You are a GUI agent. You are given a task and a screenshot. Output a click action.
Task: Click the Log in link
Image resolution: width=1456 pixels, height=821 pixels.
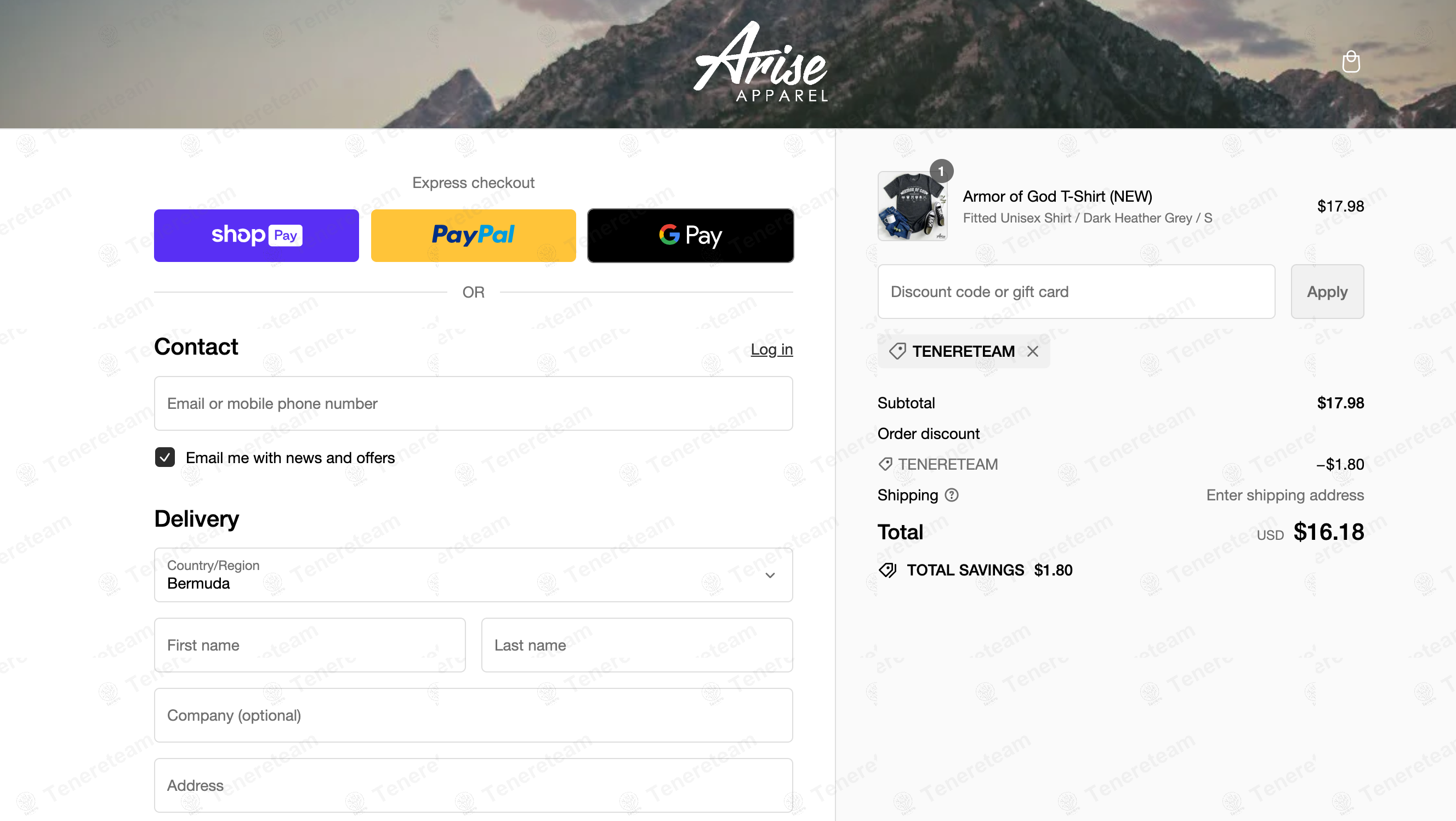771,349
